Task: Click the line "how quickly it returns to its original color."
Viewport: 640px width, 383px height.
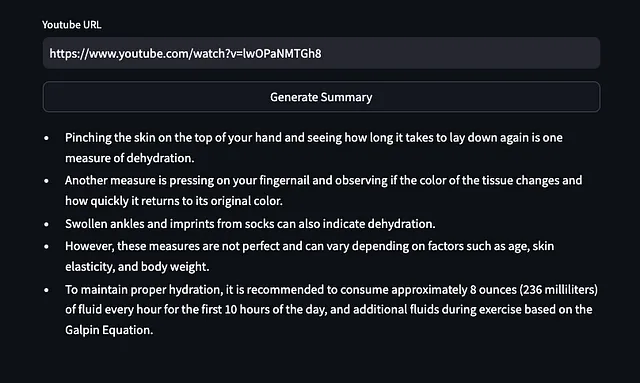Action: (x=173, y=201)
